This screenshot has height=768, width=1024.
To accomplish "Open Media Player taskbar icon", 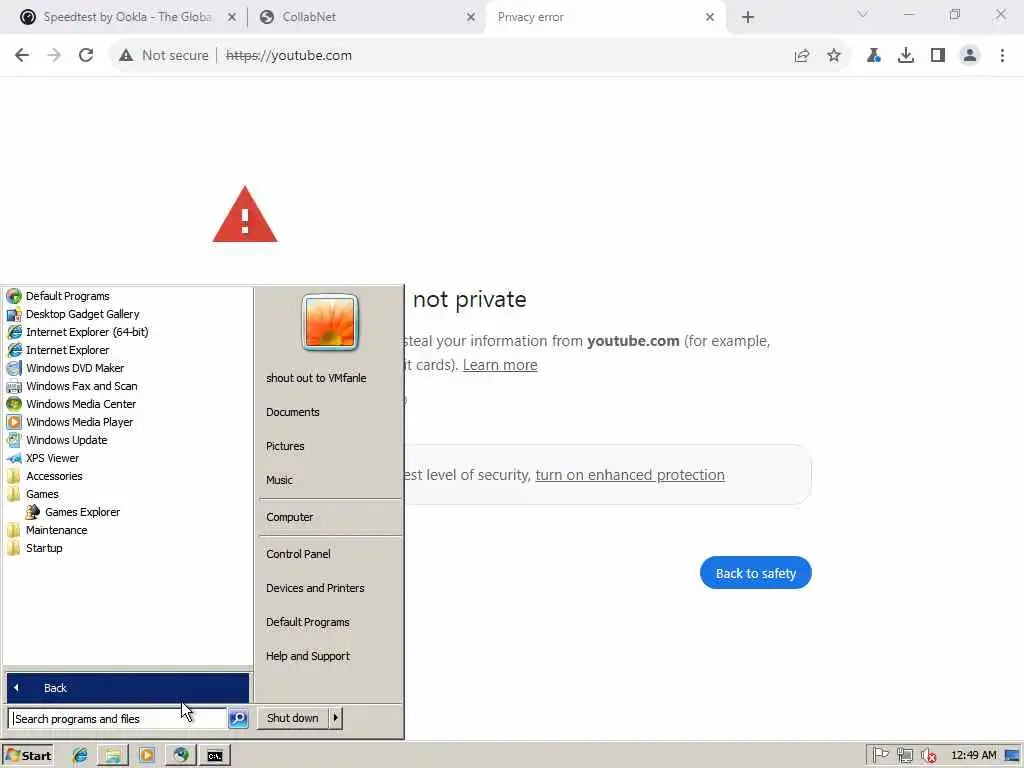I will click(146, 756).
